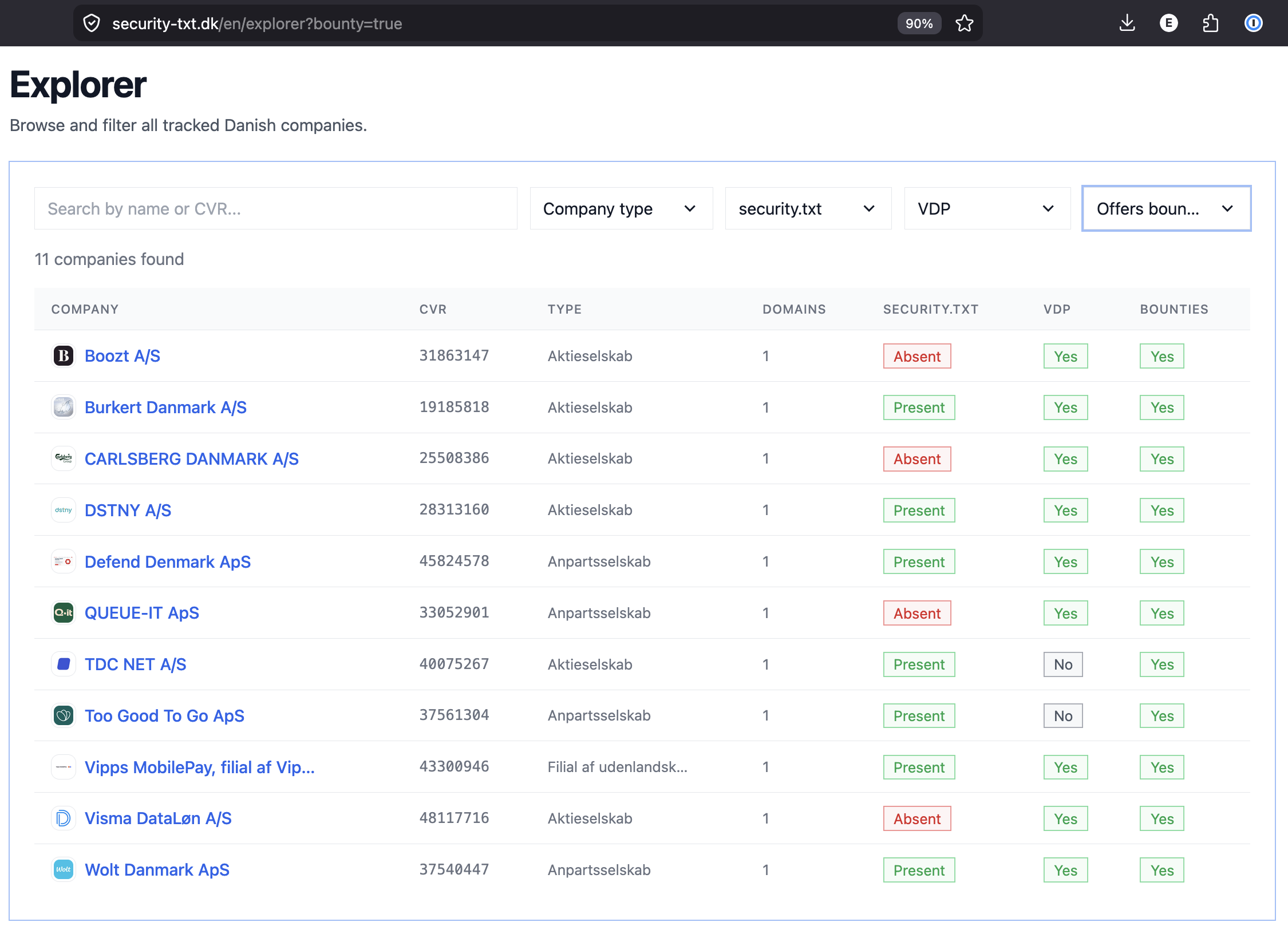Click the Carlsberg Danmark logo icon
Viewport: 1288px width, 926px height.
pos(64,458)
